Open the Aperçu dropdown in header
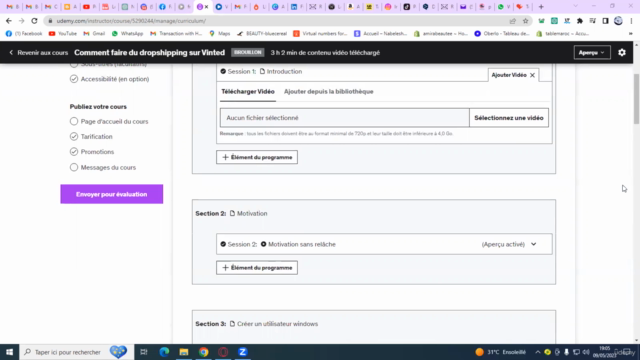Image resolution: width=640 pixels, height=360 pixels. click(x=592, y=53)
